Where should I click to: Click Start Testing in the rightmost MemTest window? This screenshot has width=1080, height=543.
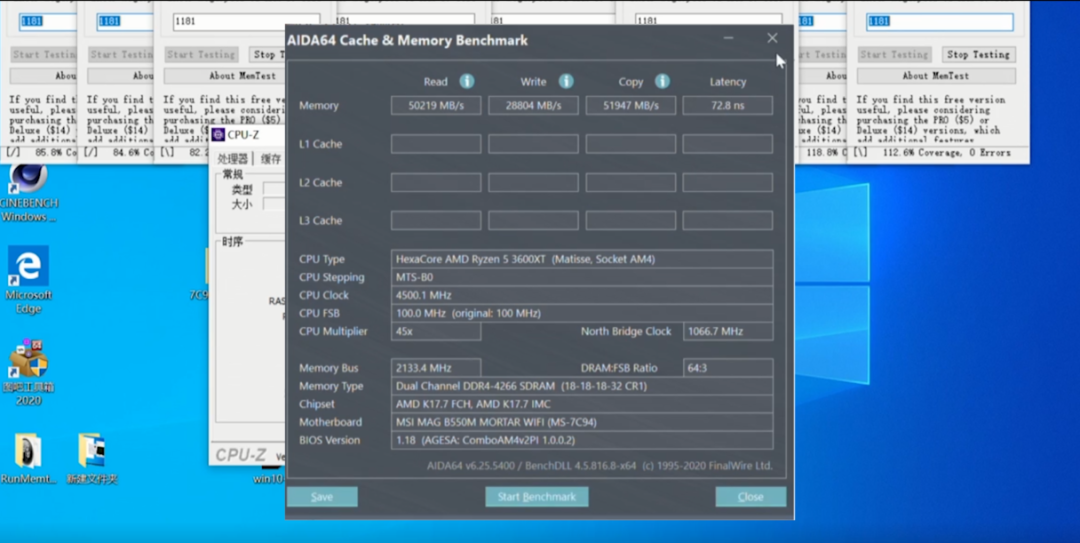tap(894, 54)
